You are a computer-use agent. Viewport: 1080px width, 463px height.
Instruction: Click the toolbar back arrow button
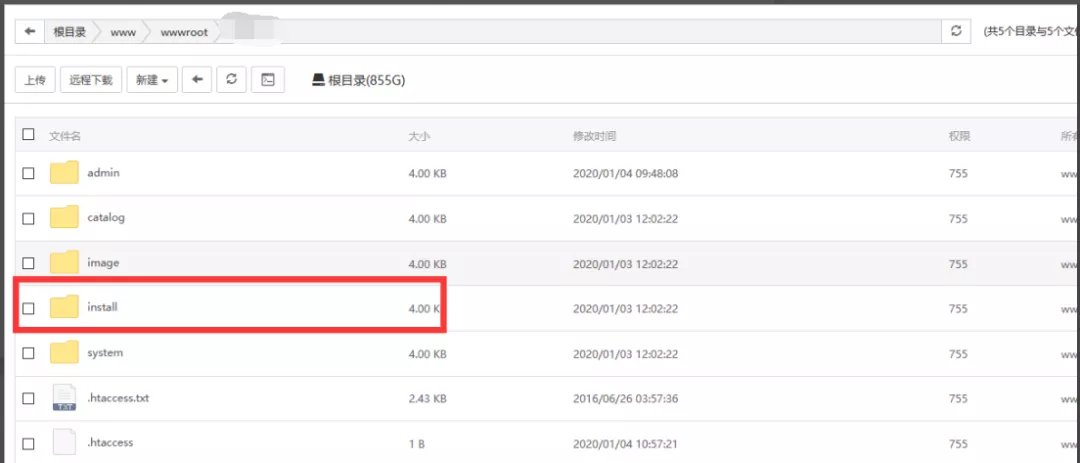tap(197, 80)
